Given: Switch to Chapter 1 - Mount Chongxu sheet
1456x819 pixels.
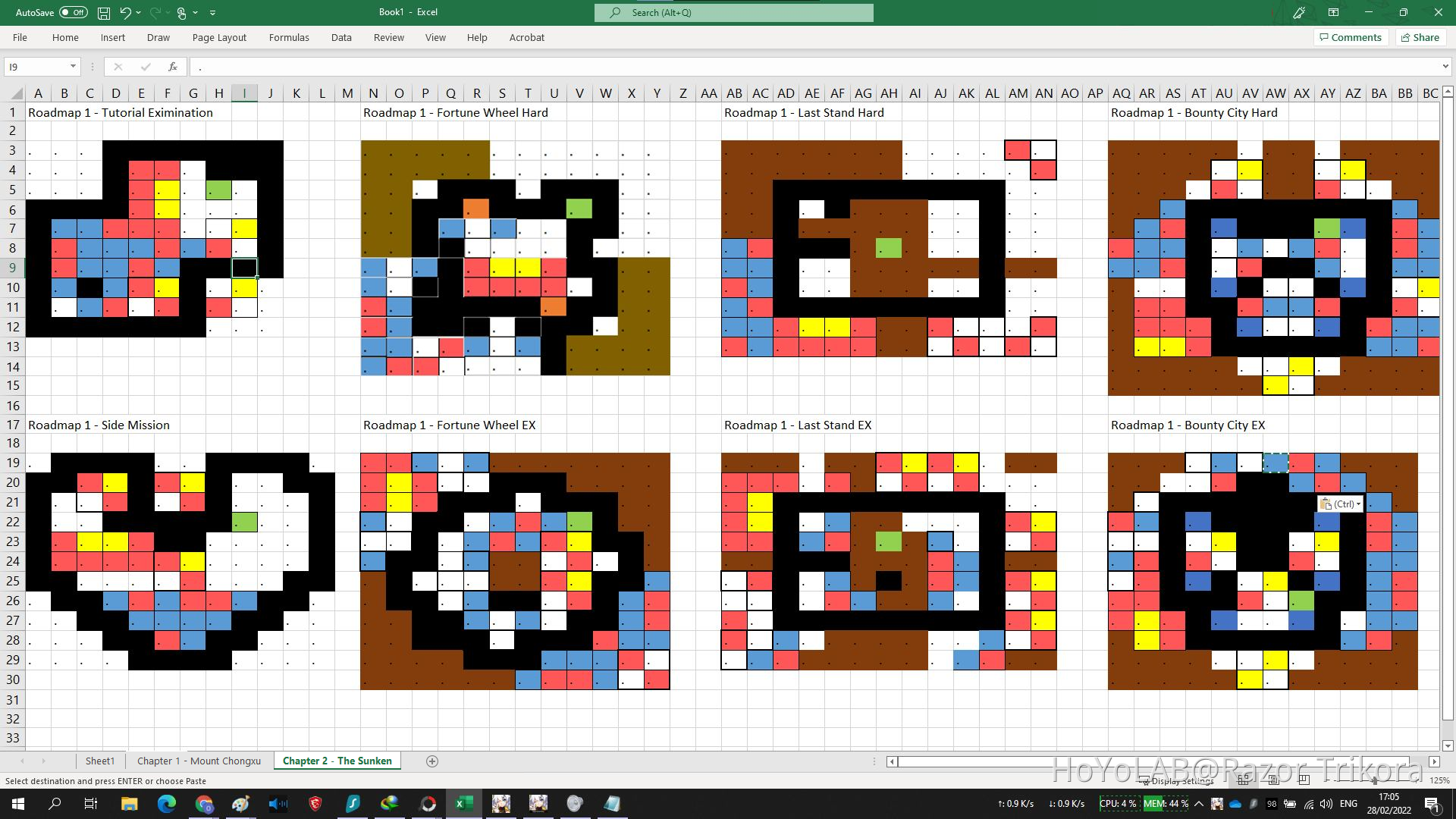Looking at the screenshot, I should 199,761.
